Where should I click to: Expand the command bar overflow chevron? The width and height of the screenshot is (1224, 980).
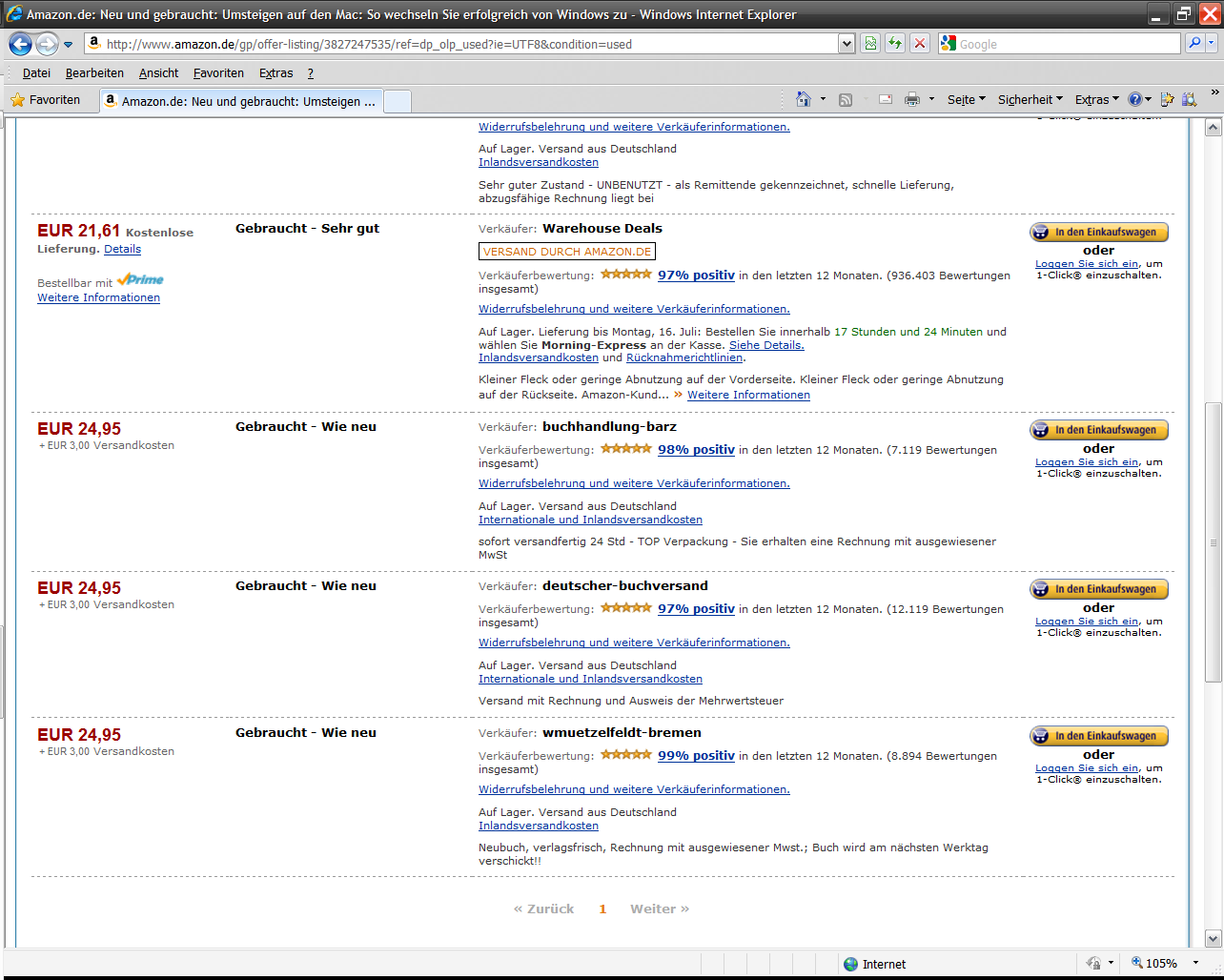[1214, 92]
